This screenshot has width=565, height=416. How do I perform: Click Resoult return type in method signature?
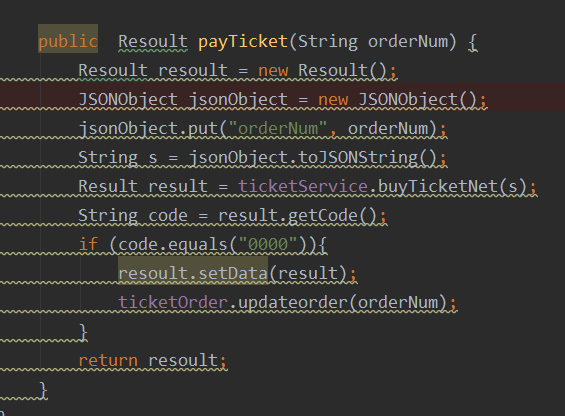pyautogui.click(x=153, y=41)
